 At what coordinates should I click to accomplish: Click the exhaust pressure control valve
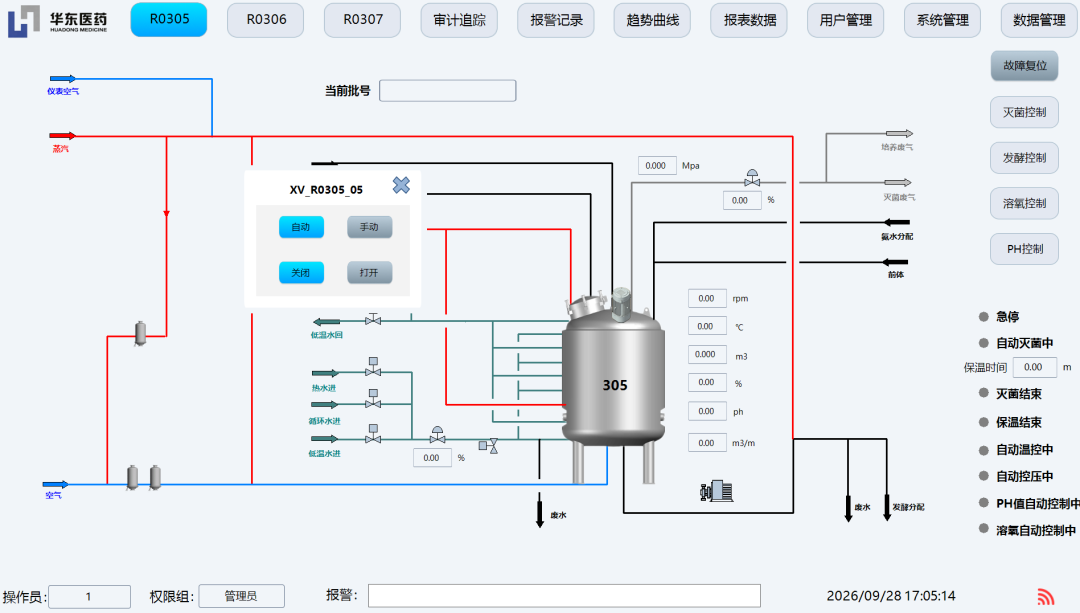[752, 178]
